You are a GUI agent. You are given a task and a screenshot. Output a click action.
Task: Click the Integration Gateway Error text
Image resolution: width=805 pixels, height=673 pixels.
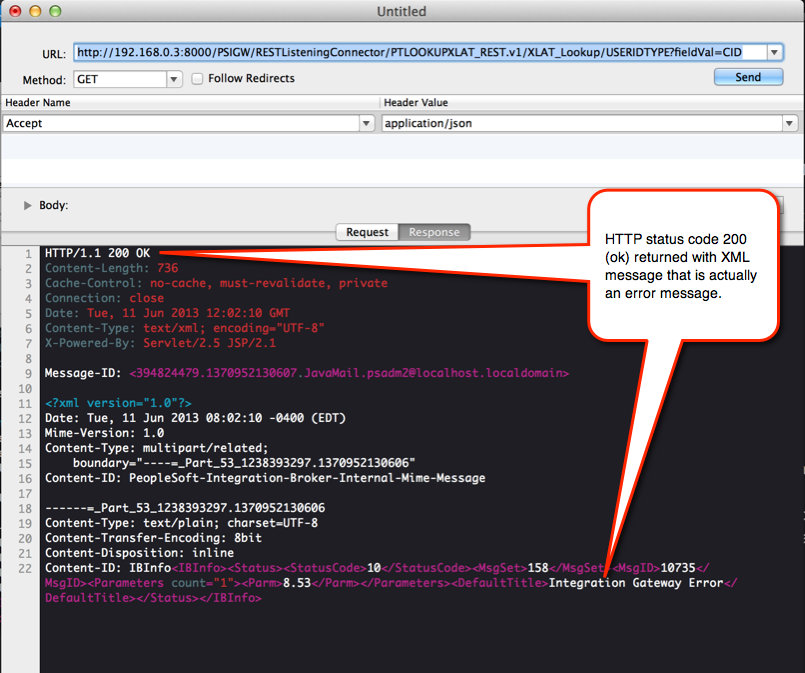[x=636, y=583]
